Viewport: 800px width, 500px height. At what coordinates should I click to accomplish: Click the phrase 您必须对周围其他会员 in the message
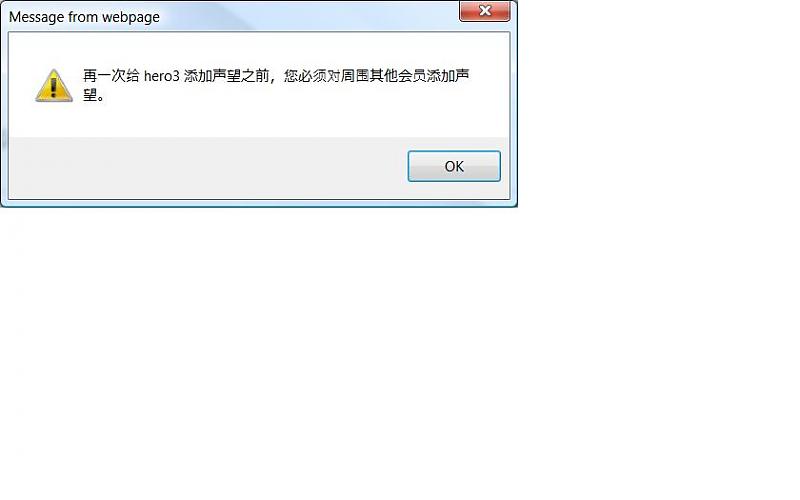[x=355, y=76]
